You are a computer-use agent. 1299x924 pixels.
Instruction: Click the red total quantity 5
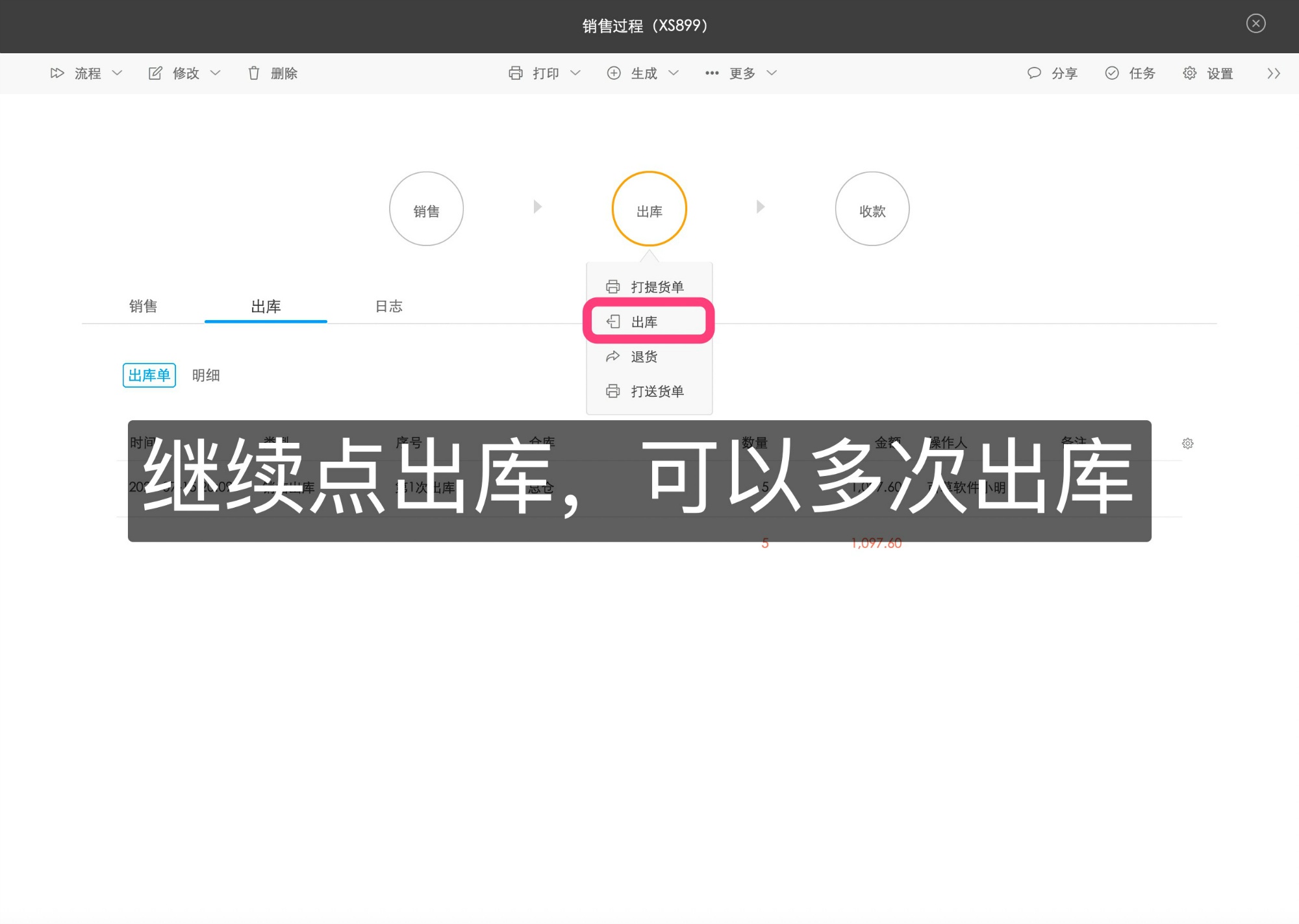pyautogui.click(x=765, y=543)
